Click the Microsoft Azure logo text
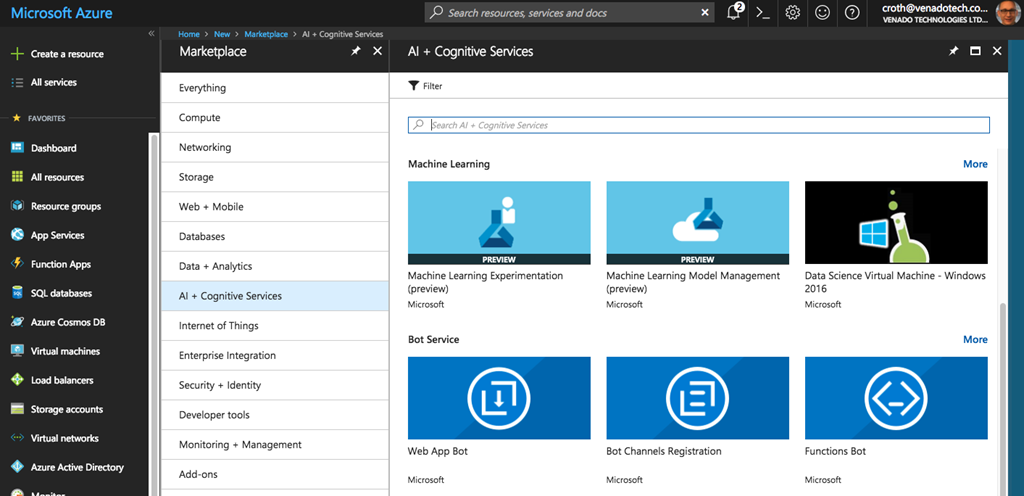This screenshot has height=496, width=1024. pos(61,12)
